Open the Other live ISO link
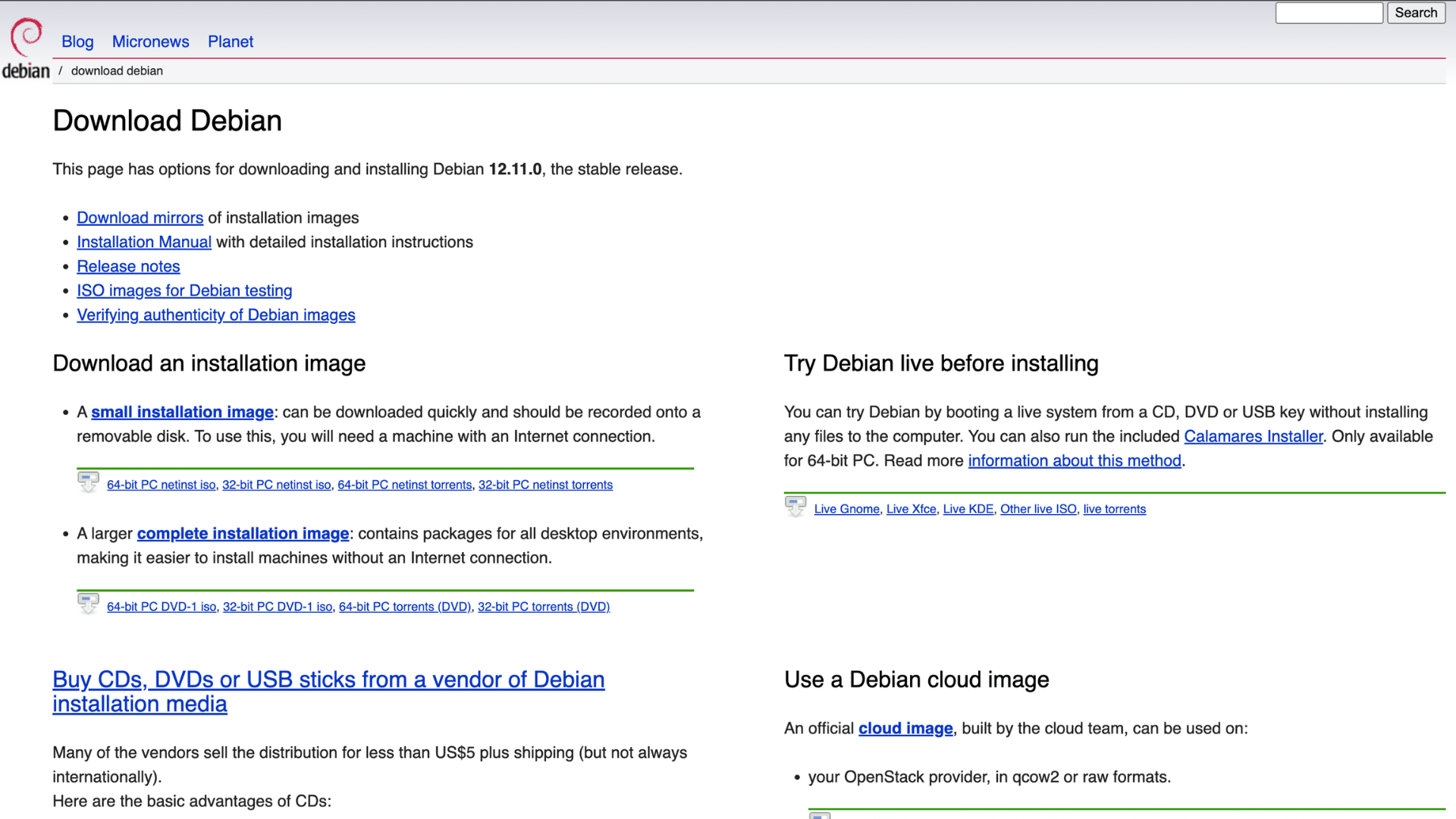Screen dimensions: 1456x819 tap(1038, 509)
